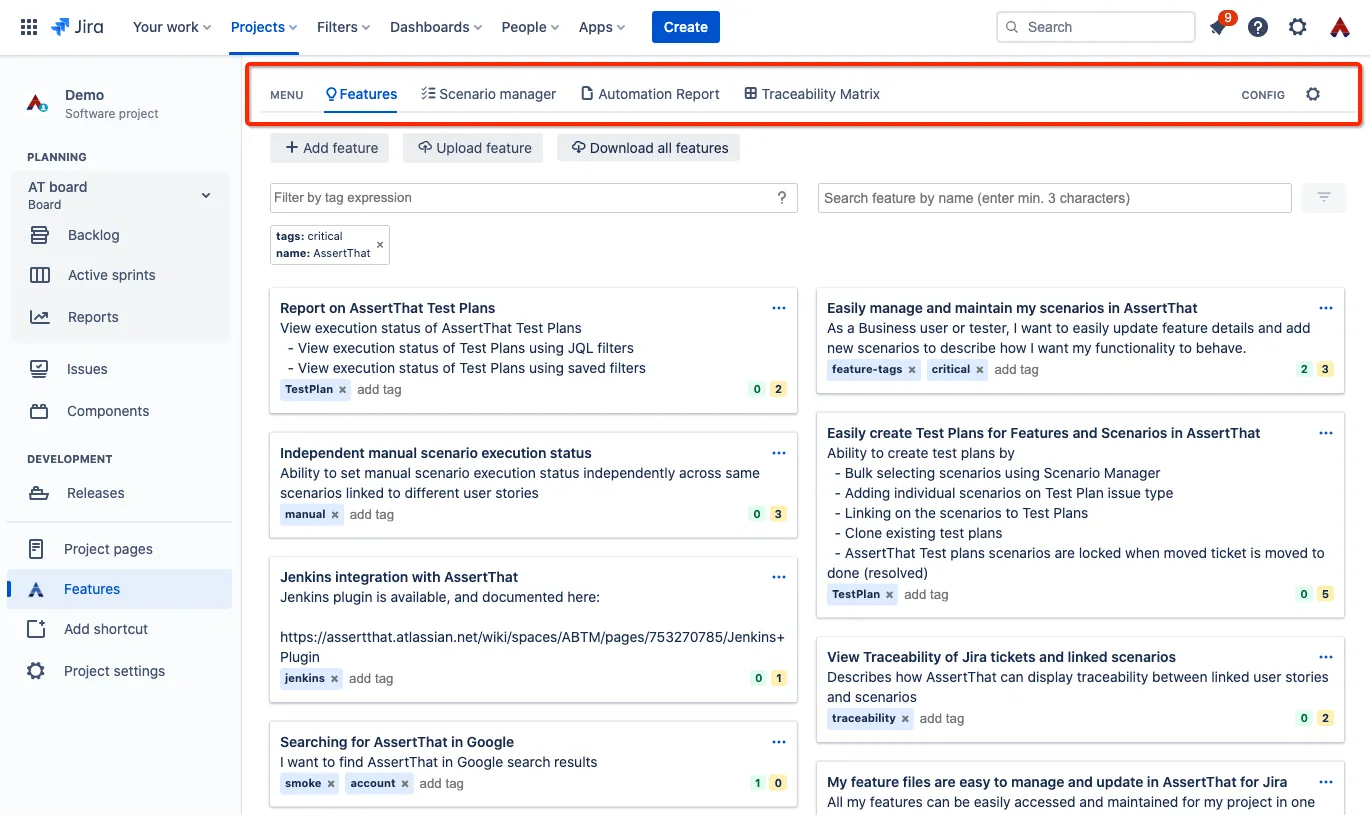Show tag expression help question mark

coord(782,198)
